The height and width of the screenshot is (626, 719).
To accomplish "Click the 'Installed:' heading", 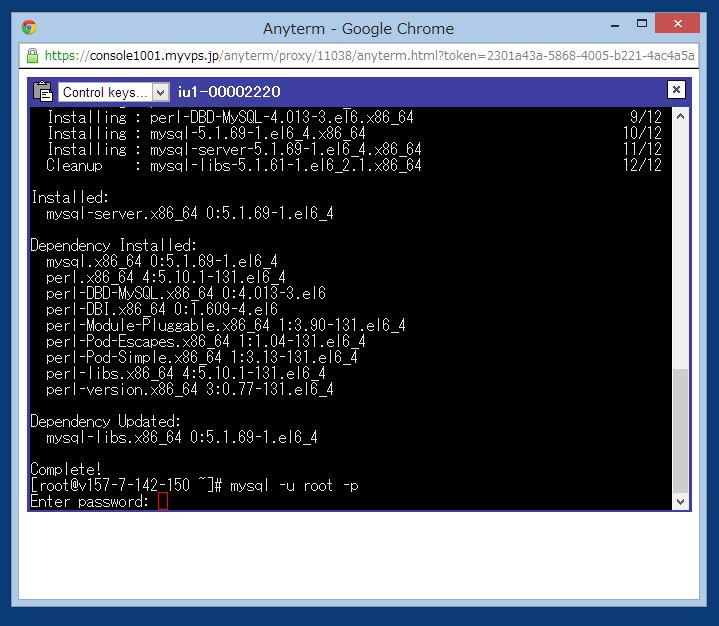I will (70, 197).
